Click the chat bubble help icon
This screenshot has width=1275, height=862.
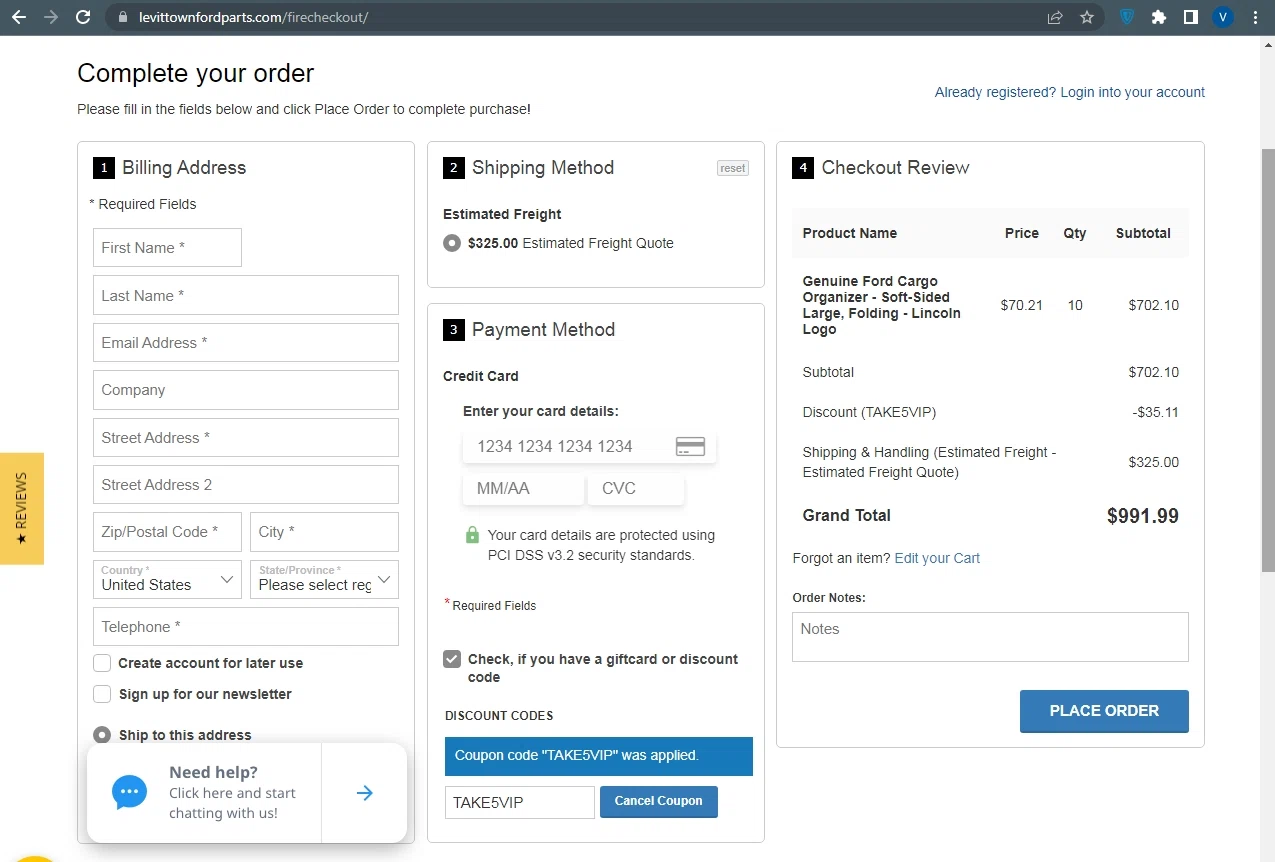(129, 792)
